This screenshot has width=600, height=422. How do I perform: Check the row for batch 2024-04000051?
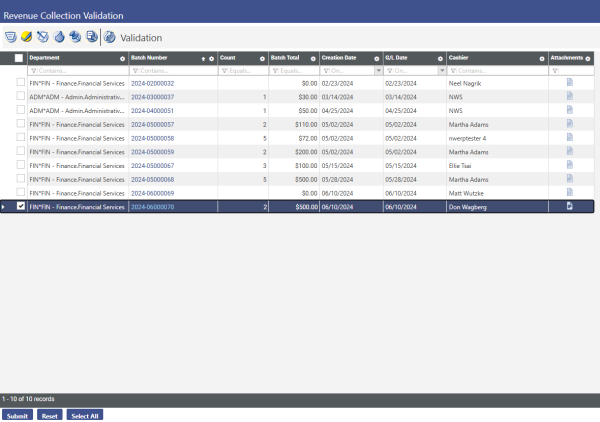click(21, 110)
